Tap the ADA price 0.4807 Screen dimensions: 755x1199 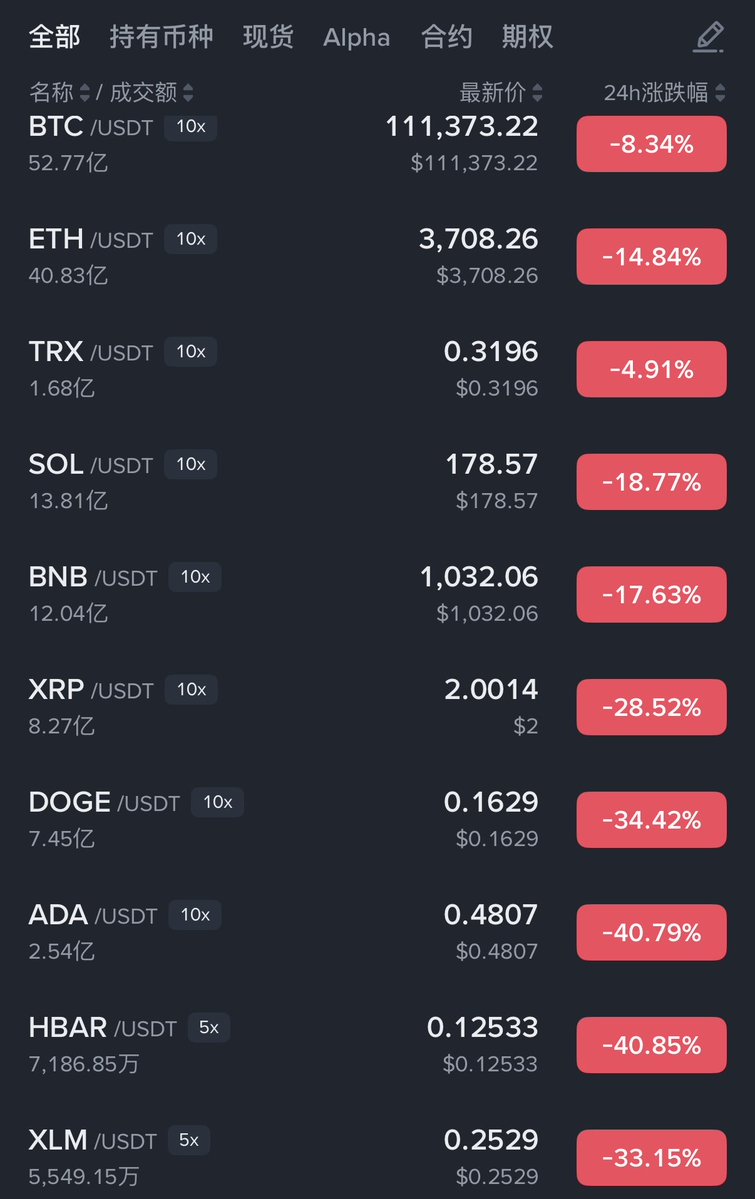490,914
